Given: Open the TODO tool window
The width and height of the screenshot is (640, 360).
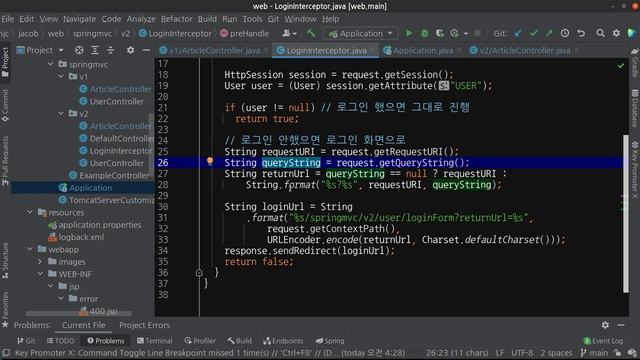Looking at the screenshot, I should 60,341.
